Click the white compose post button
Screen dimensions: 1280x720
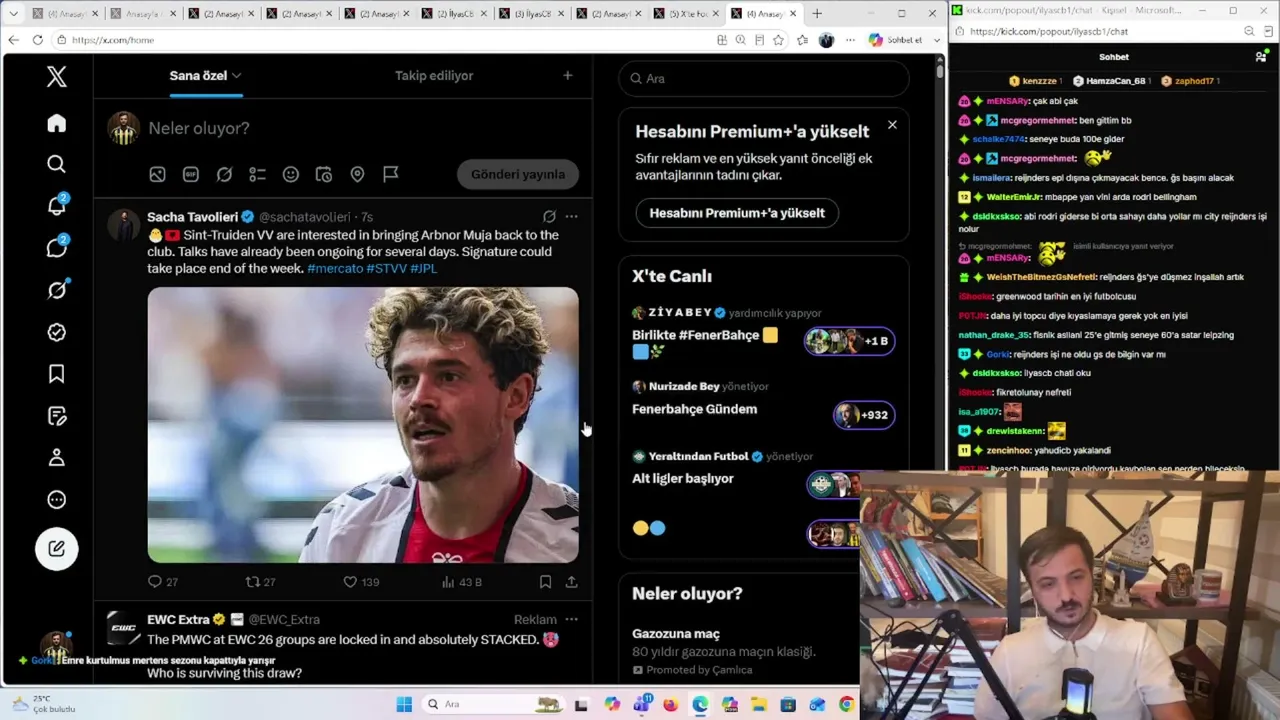pos(57,548)
